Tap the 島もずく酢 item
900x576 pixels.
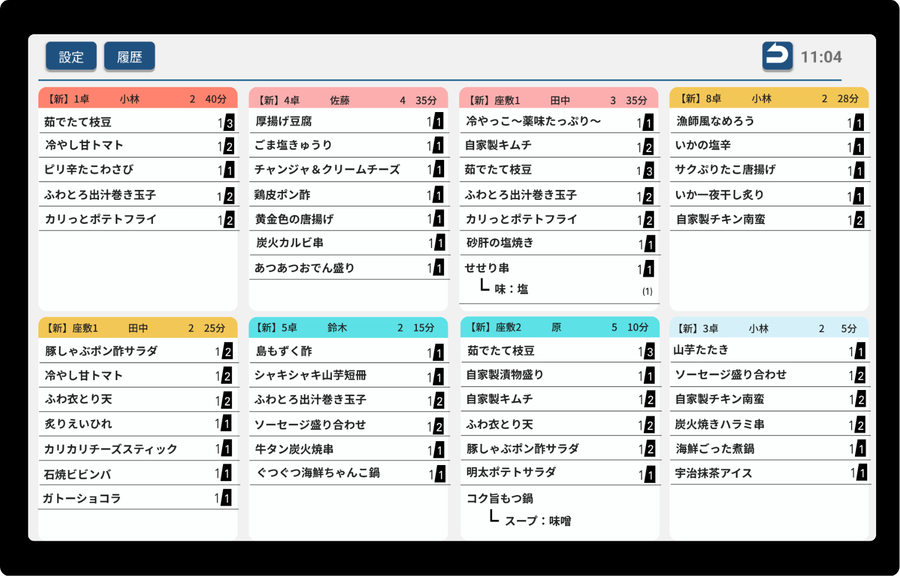point(348,351)
